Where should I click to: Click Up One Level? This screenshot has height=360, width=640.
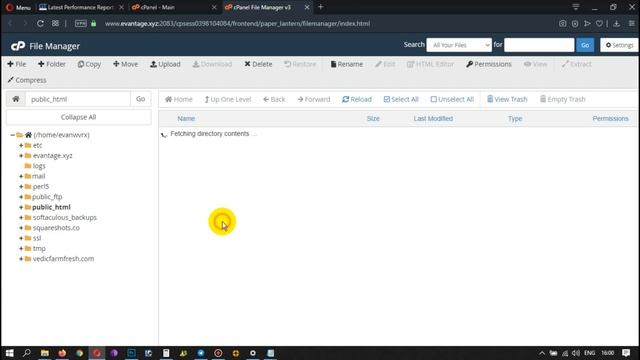click(x=228, y=99)
